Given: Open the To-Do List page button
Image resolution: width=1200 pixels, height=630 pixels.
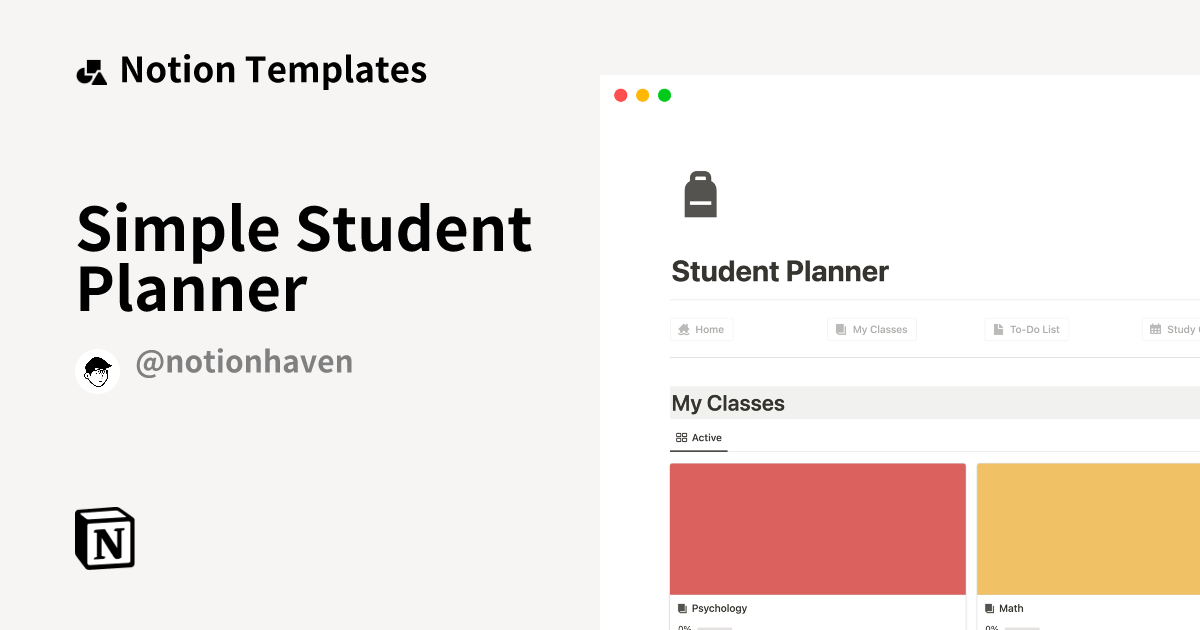Looking at the screenshot, I should (x=1026, y=329).
